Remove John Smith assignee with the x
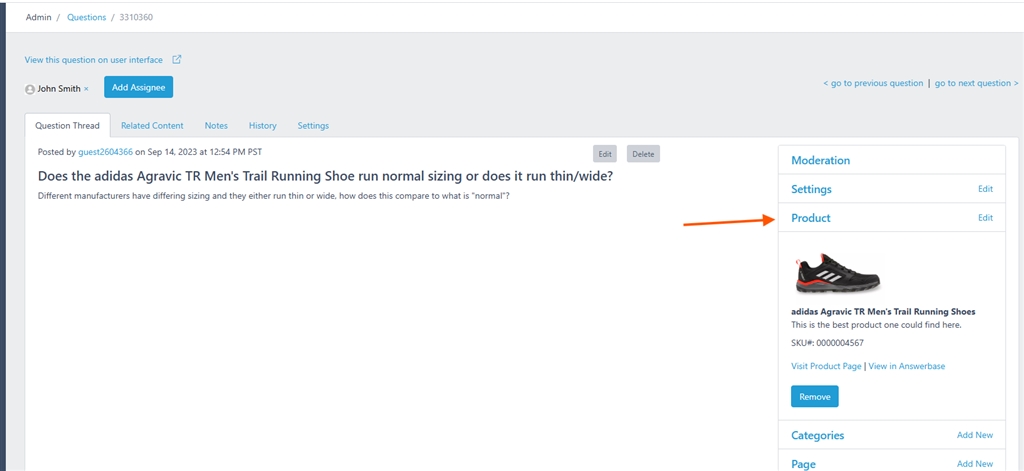This screenshot has height=471, width=1024. pos(86,89)
